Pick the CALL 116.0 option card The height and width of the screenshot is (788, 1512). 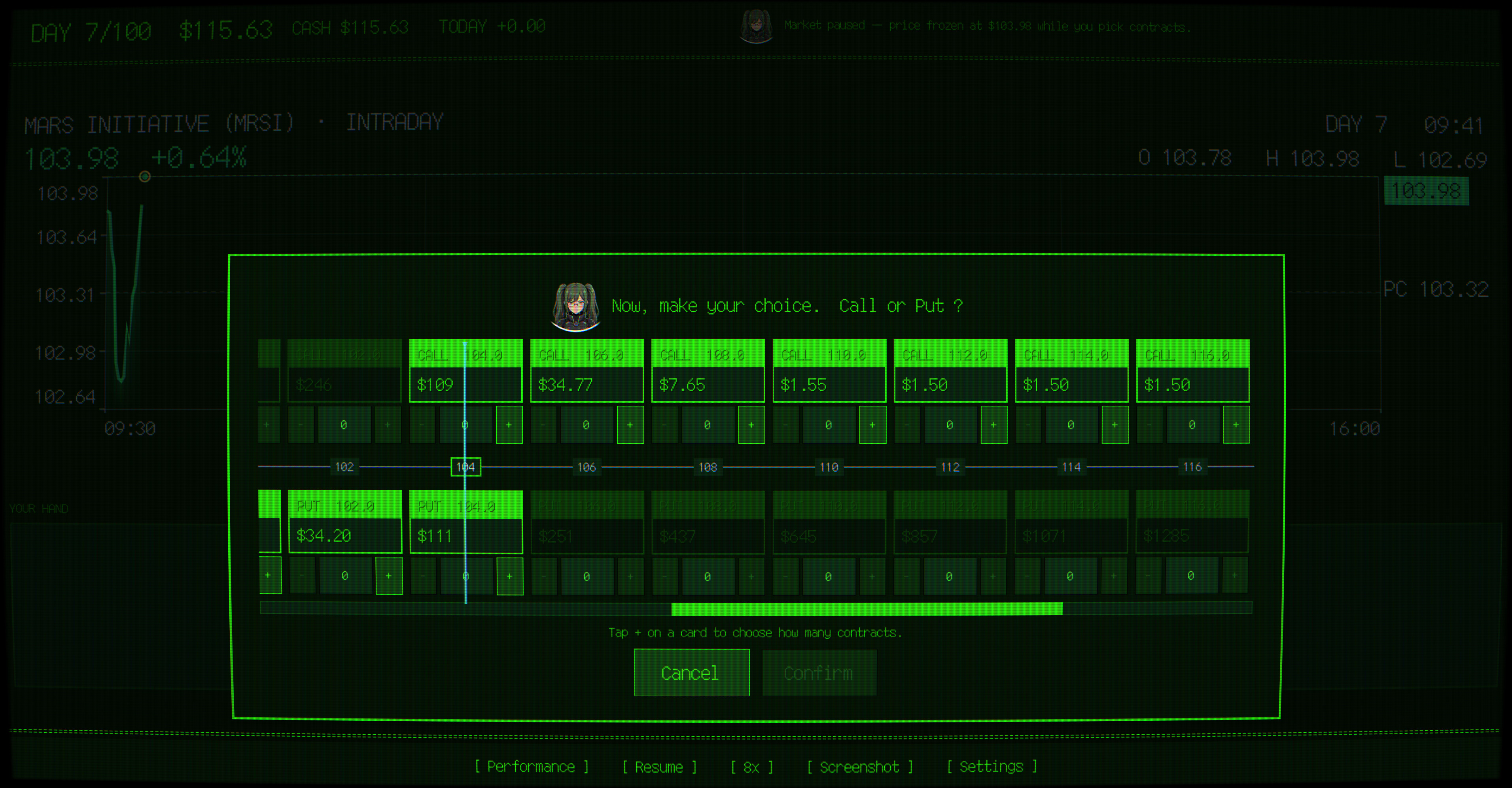tap(1193, 371)
